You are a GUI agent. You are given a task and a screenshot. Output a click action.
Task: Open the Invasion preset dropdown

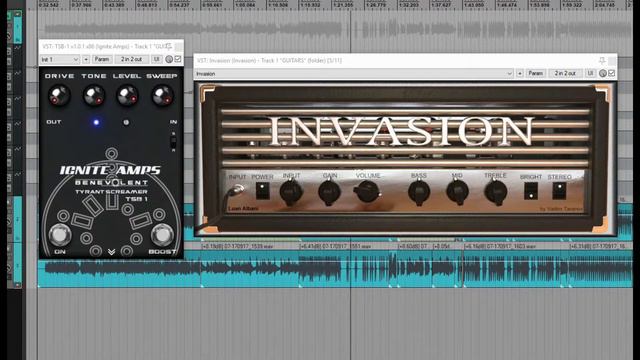coord(353,73)
